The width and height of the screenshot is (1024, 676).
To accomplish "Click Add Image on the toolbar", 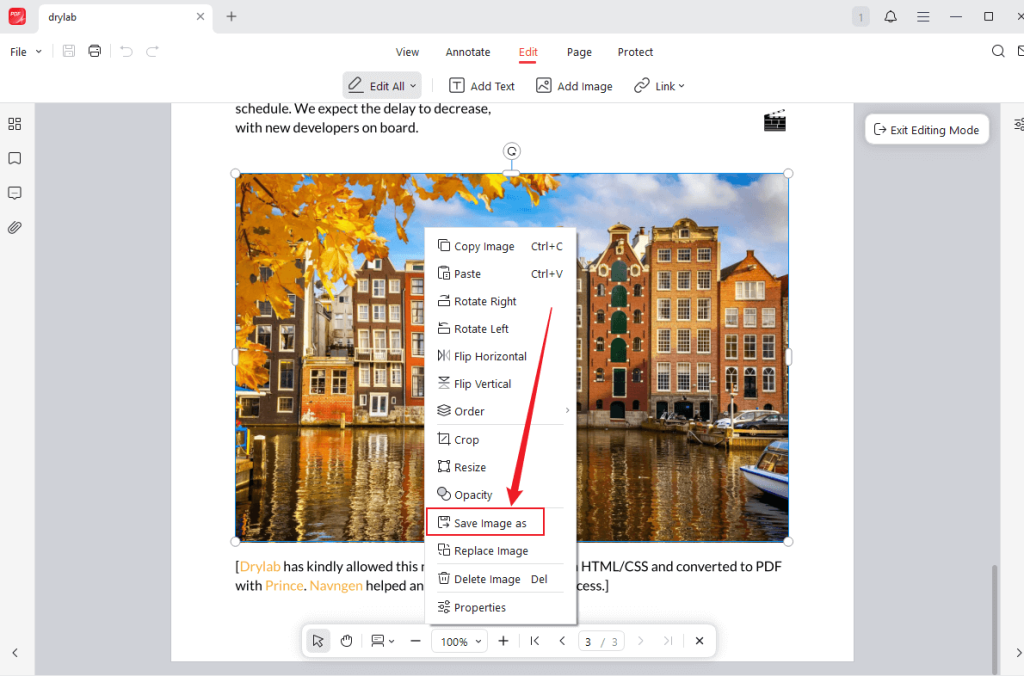I will click(x=574, y=85).
